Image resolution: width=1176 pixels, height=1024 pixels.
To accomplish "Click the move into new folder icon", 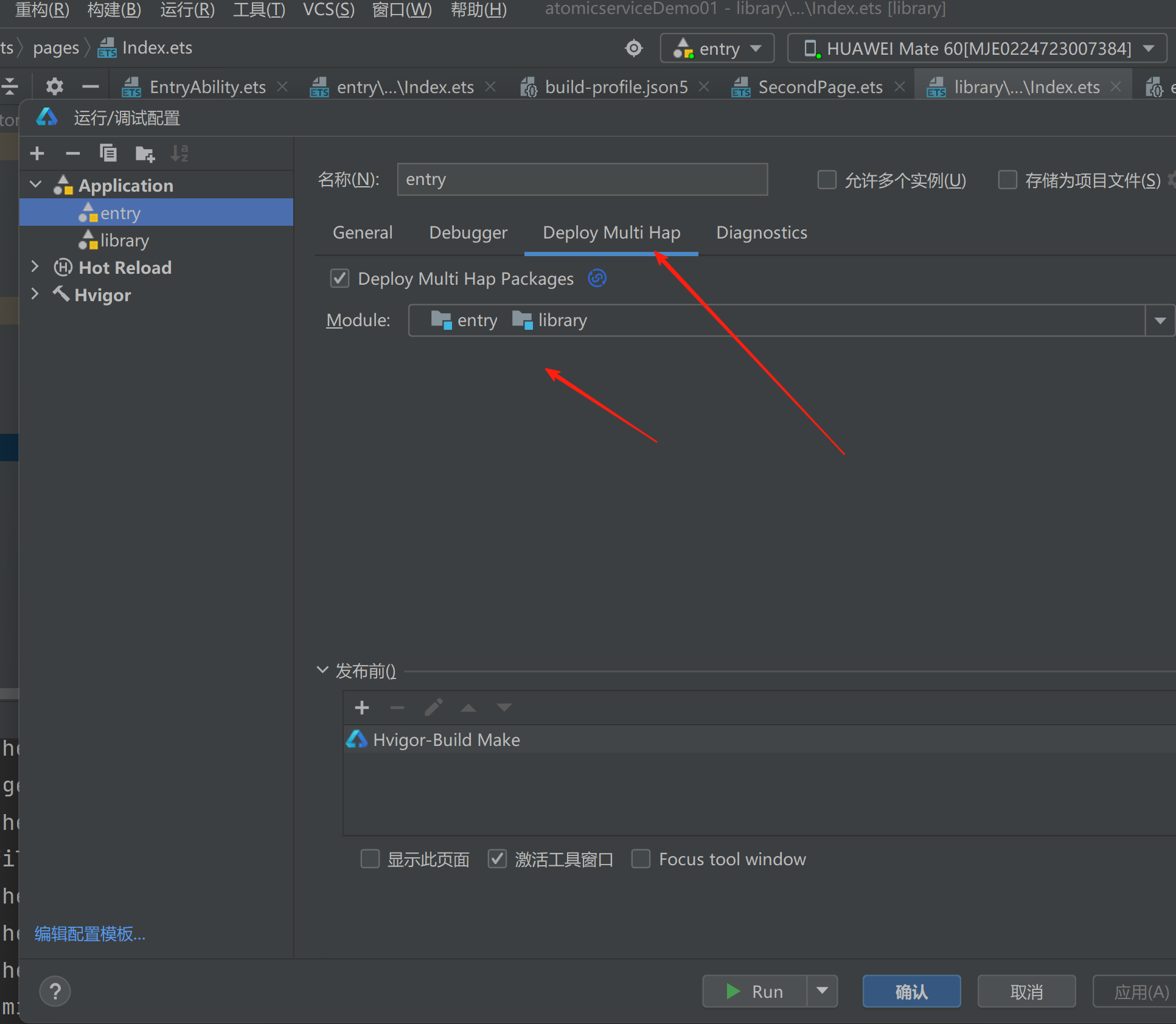I will (145, 153).
